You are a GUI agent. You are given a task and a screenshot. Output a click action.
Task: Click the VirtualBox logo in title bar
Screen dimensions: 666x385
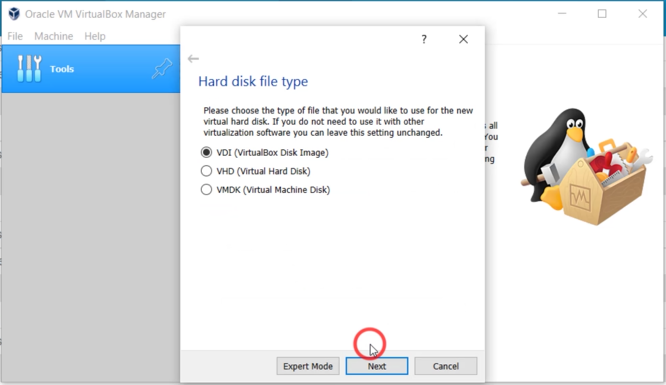(x=14, y=14)
